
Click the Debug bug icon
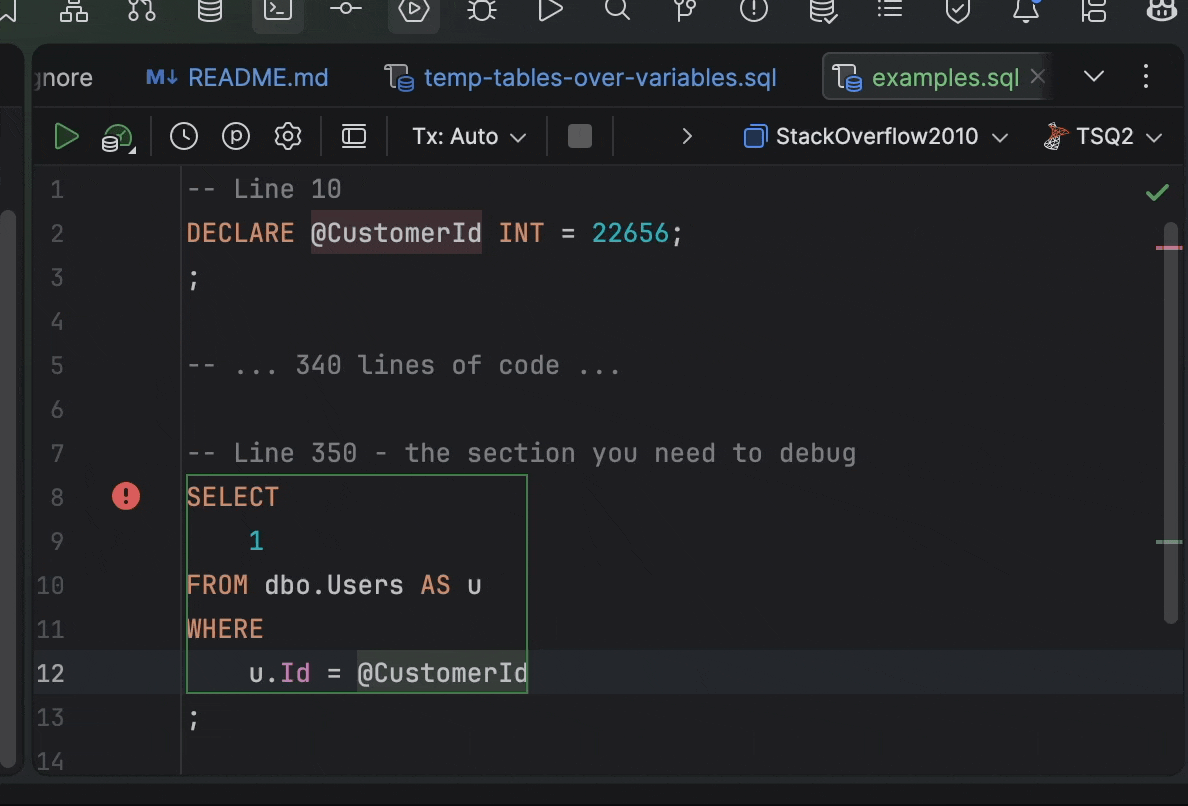coord(482,11)
